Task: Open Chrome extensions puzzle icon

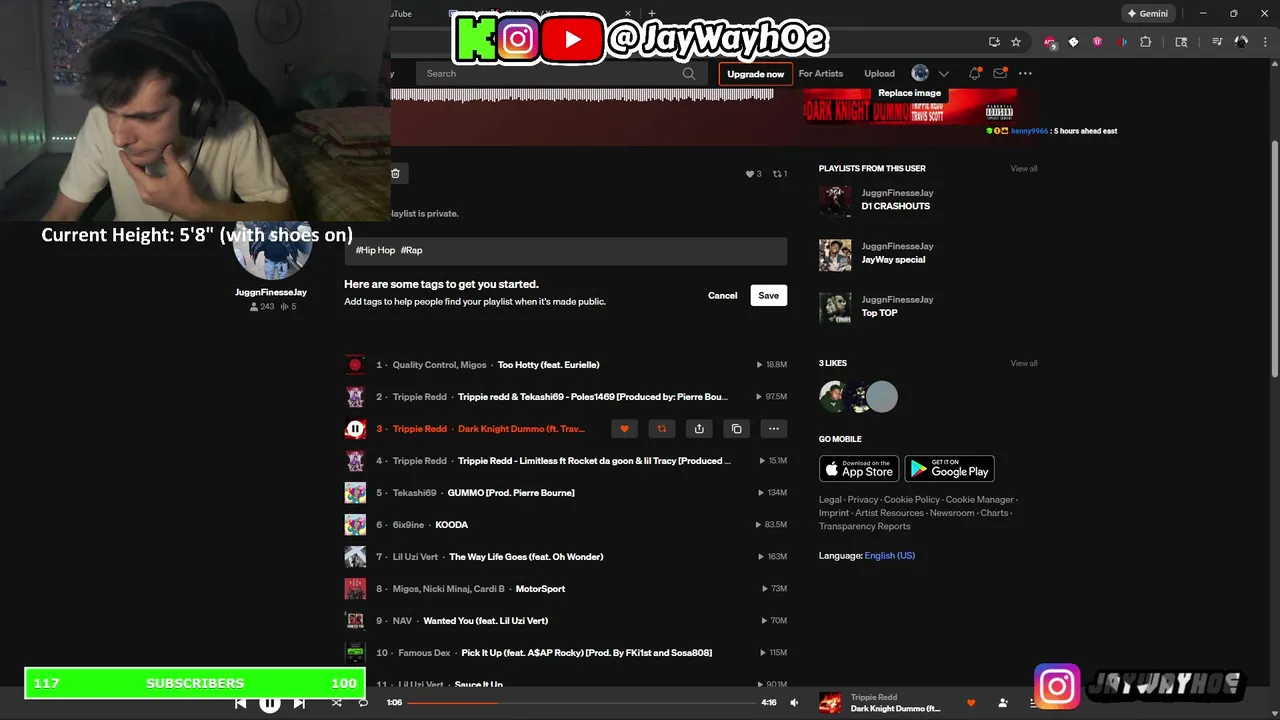Action: tap(1146, 42)
